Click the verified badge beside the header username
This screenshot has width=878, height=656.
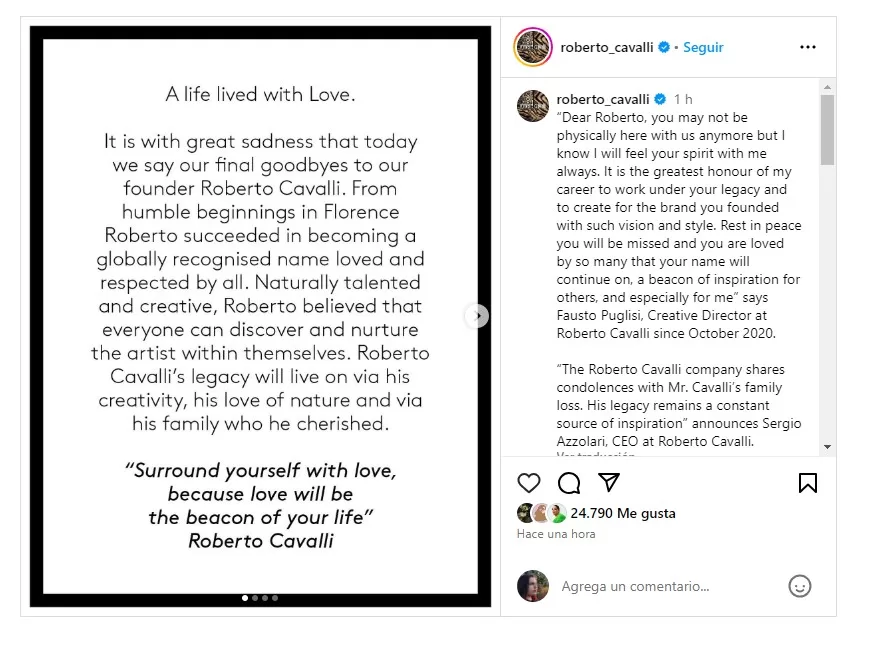coord(664,47)
